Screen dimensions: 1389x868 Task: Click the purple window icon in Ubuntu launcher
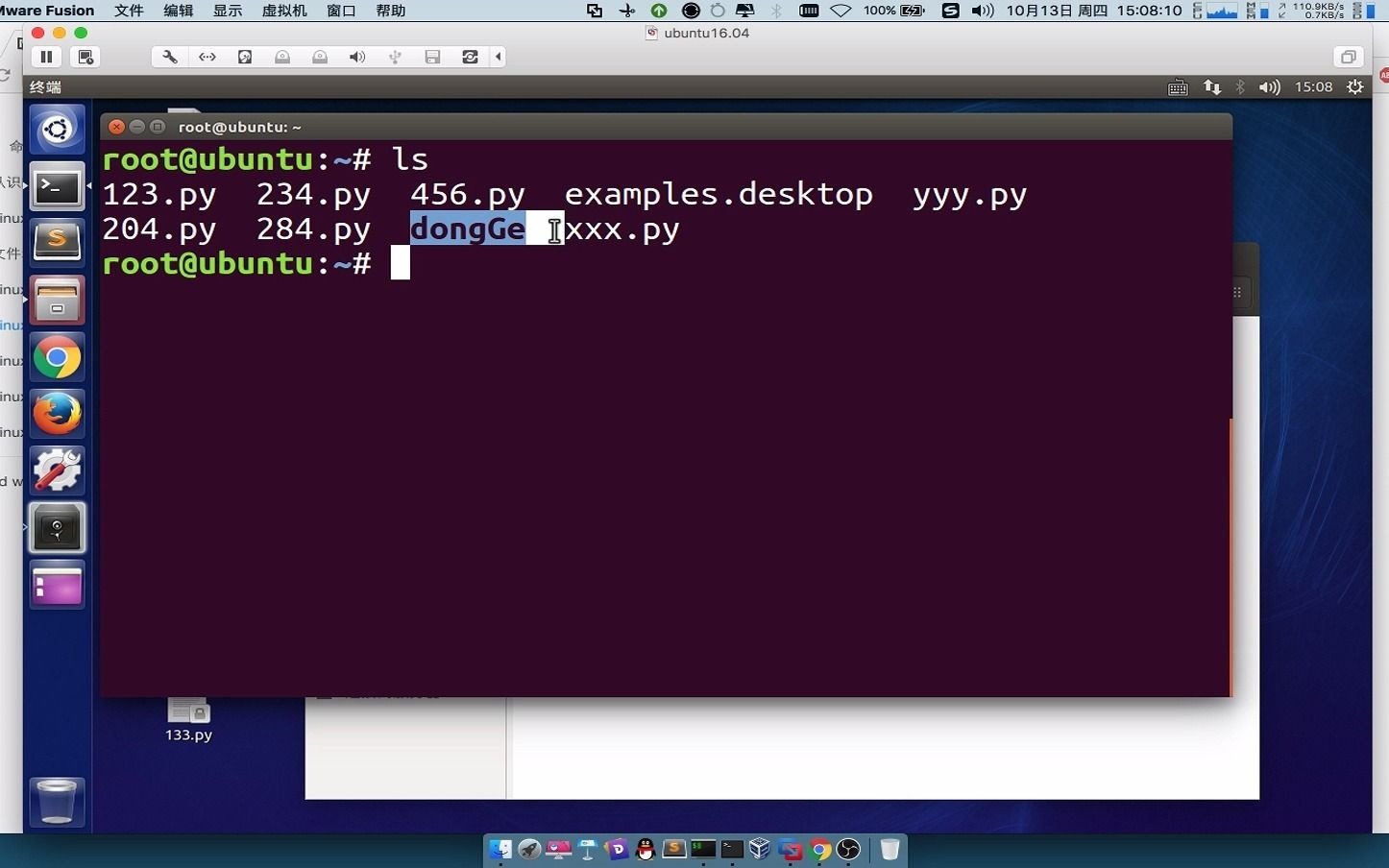tap(58, 585)
